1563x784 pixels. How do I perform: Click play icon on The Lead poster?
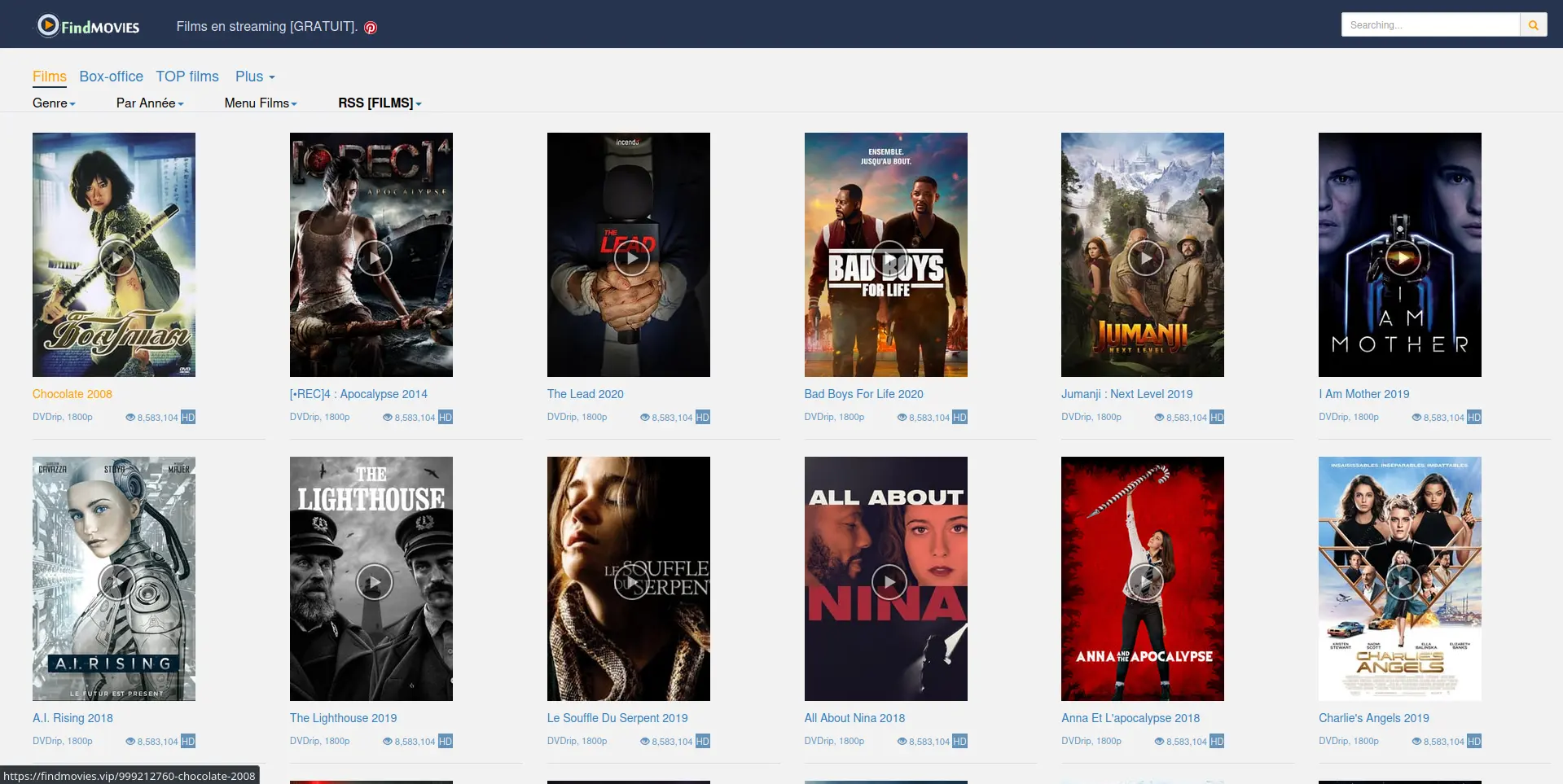coord(632,258)
